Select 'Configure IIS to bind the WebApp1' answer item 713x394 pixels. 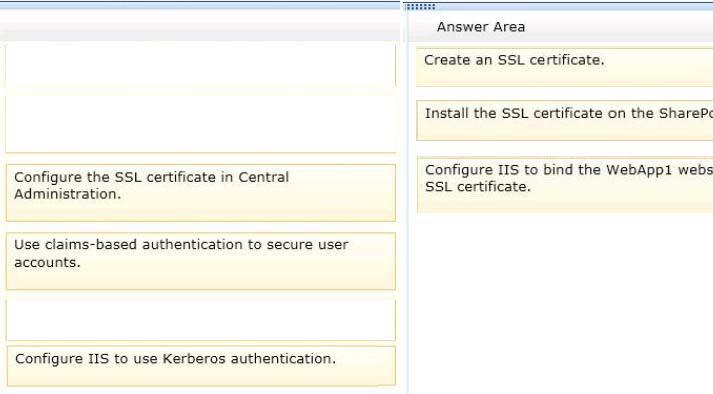[565, 185]
